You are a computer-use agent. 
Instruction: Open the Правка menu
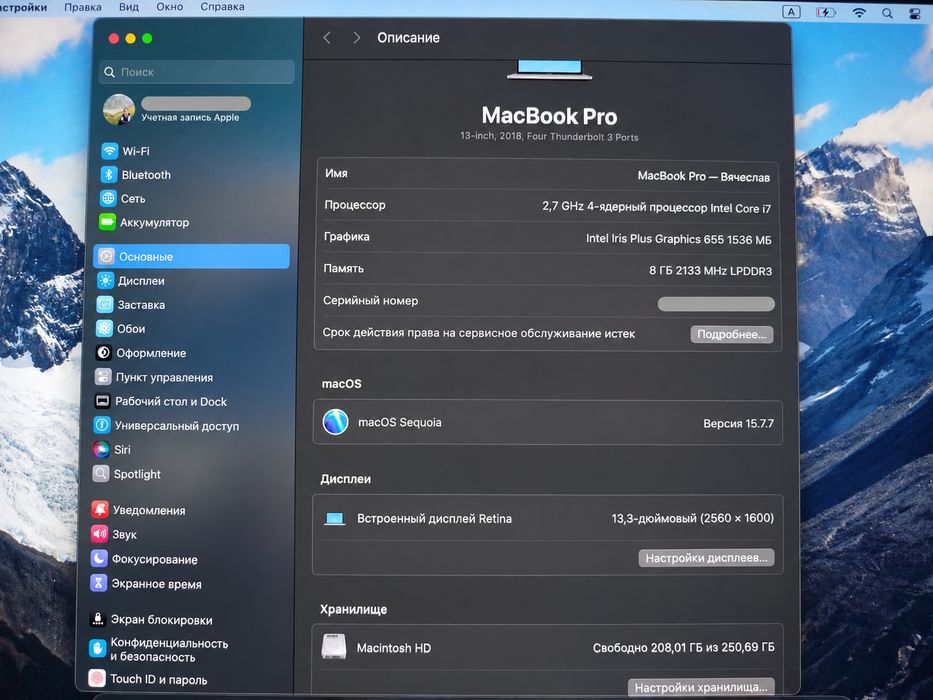coord(83,7)
